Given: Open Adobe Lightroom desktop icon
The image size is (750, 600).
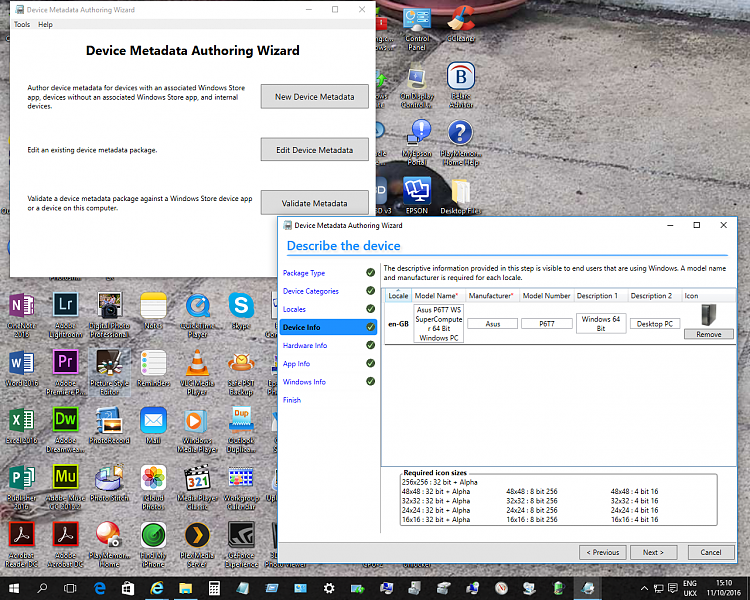Looking at the screenshot, I should coord(66,315).
